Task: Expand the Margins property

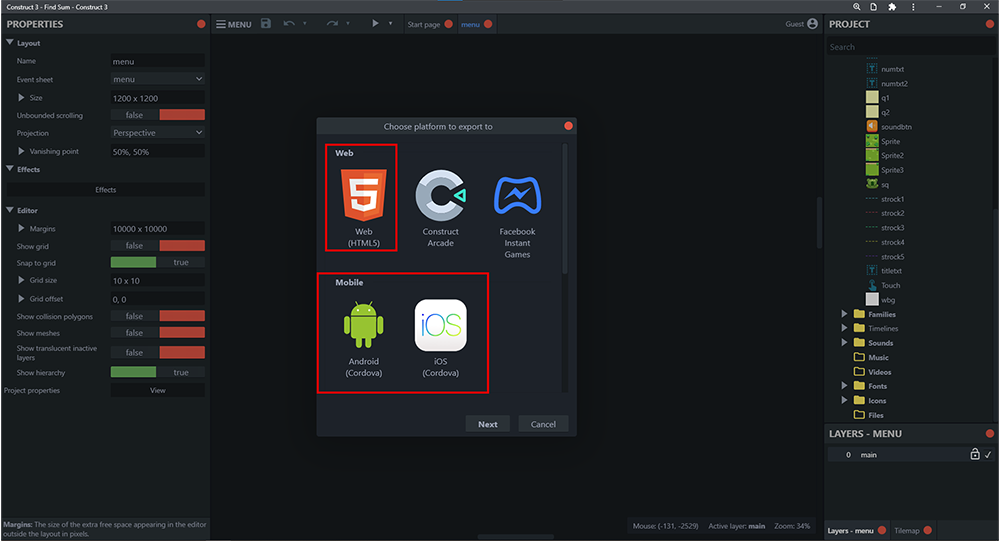Action: click(x=21, y=228)
